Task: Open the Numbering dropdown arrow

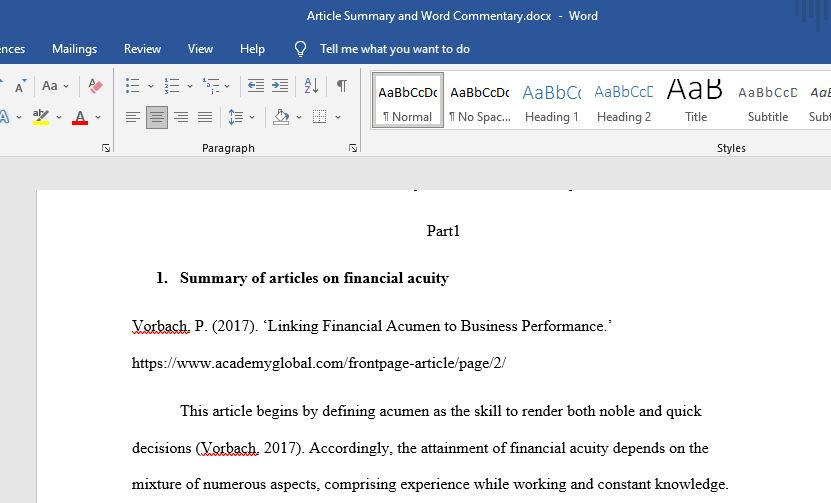Action: (189, 86)
